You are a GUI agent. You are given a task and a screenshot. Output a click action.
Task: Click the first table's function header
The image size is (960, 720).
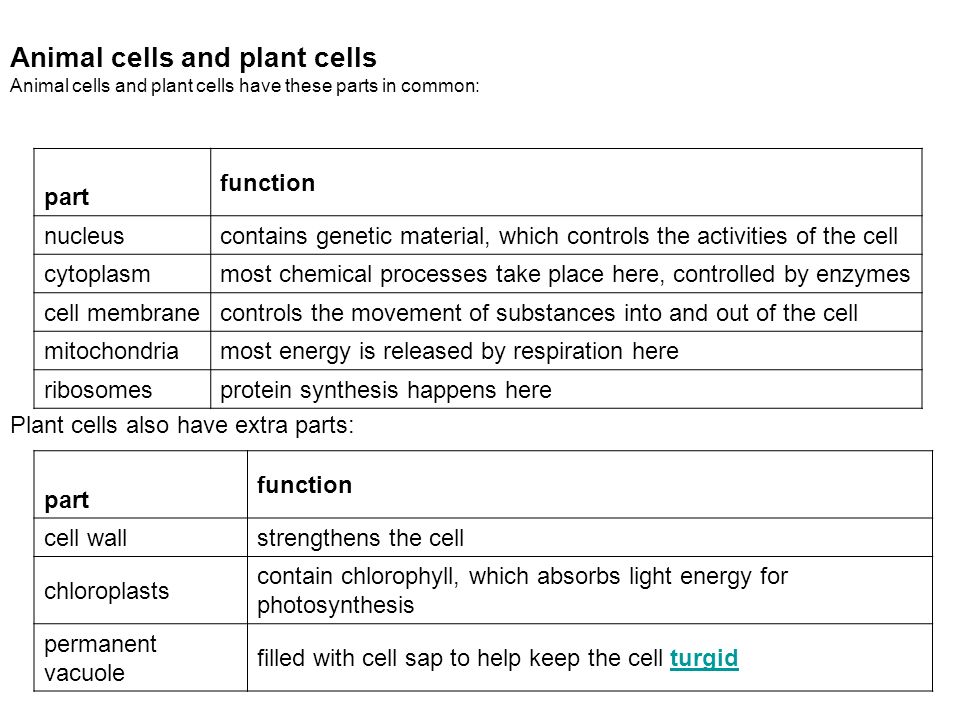click(x=268, y=183)
